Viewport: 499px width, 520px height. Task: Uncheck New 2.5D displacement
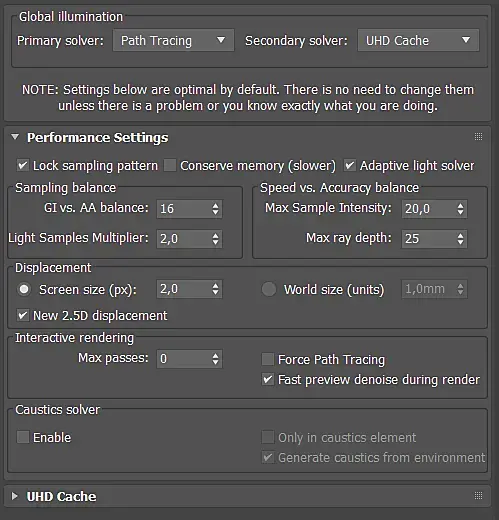pyautogui.click(x=23, y=315)
